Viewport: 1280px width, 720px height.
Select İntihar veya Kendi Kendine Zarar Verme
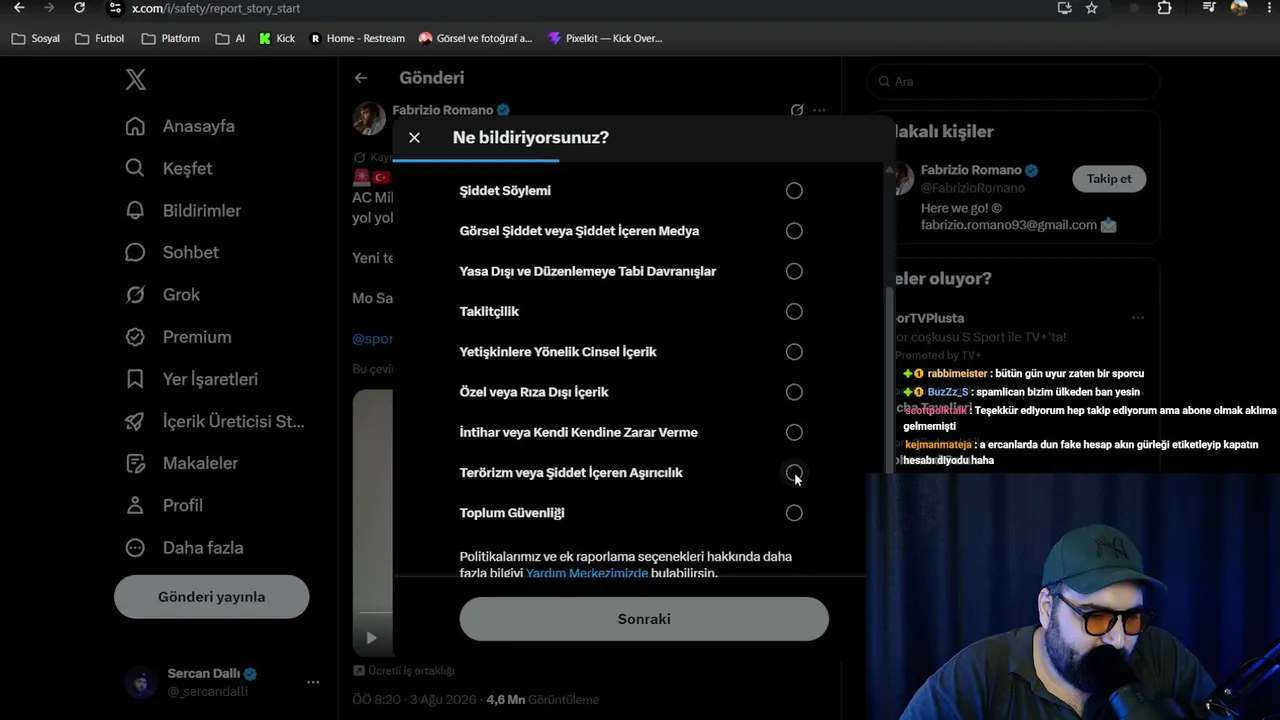[794, 432]
